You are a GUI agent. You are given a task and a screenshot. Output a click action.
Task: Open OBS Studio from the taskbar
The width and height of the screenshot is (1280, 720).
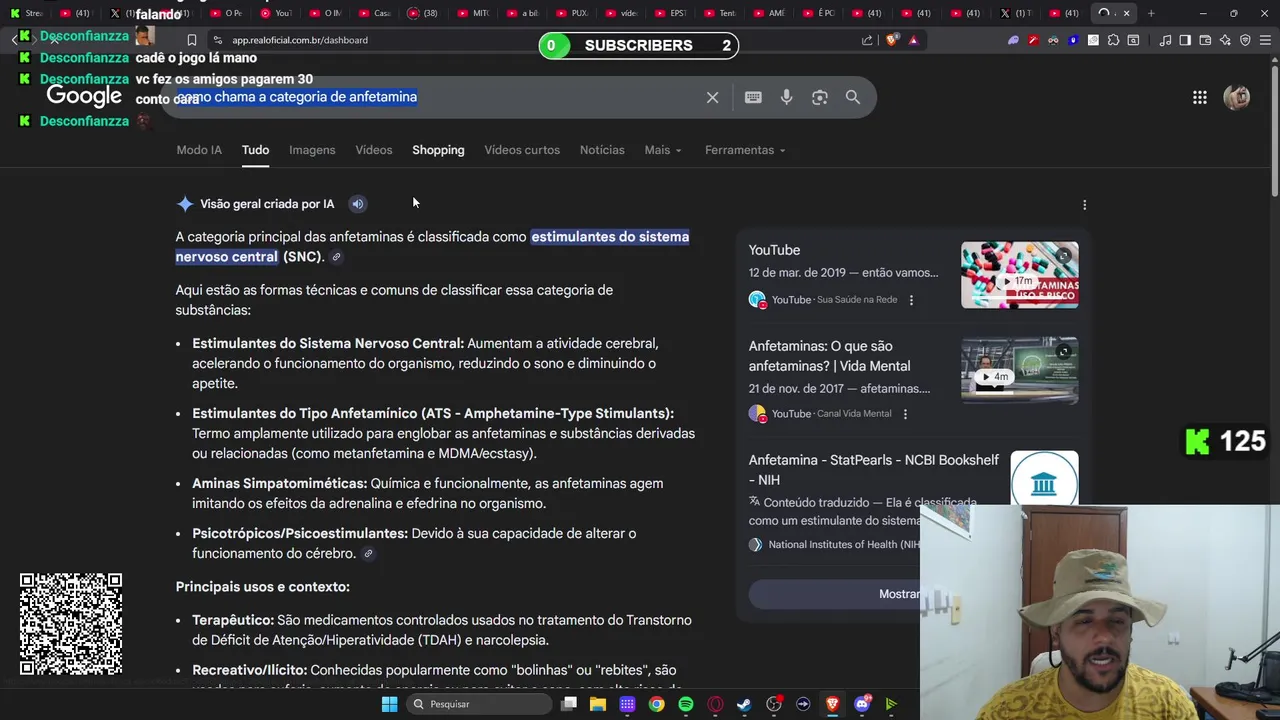click(x=774, y=704)
